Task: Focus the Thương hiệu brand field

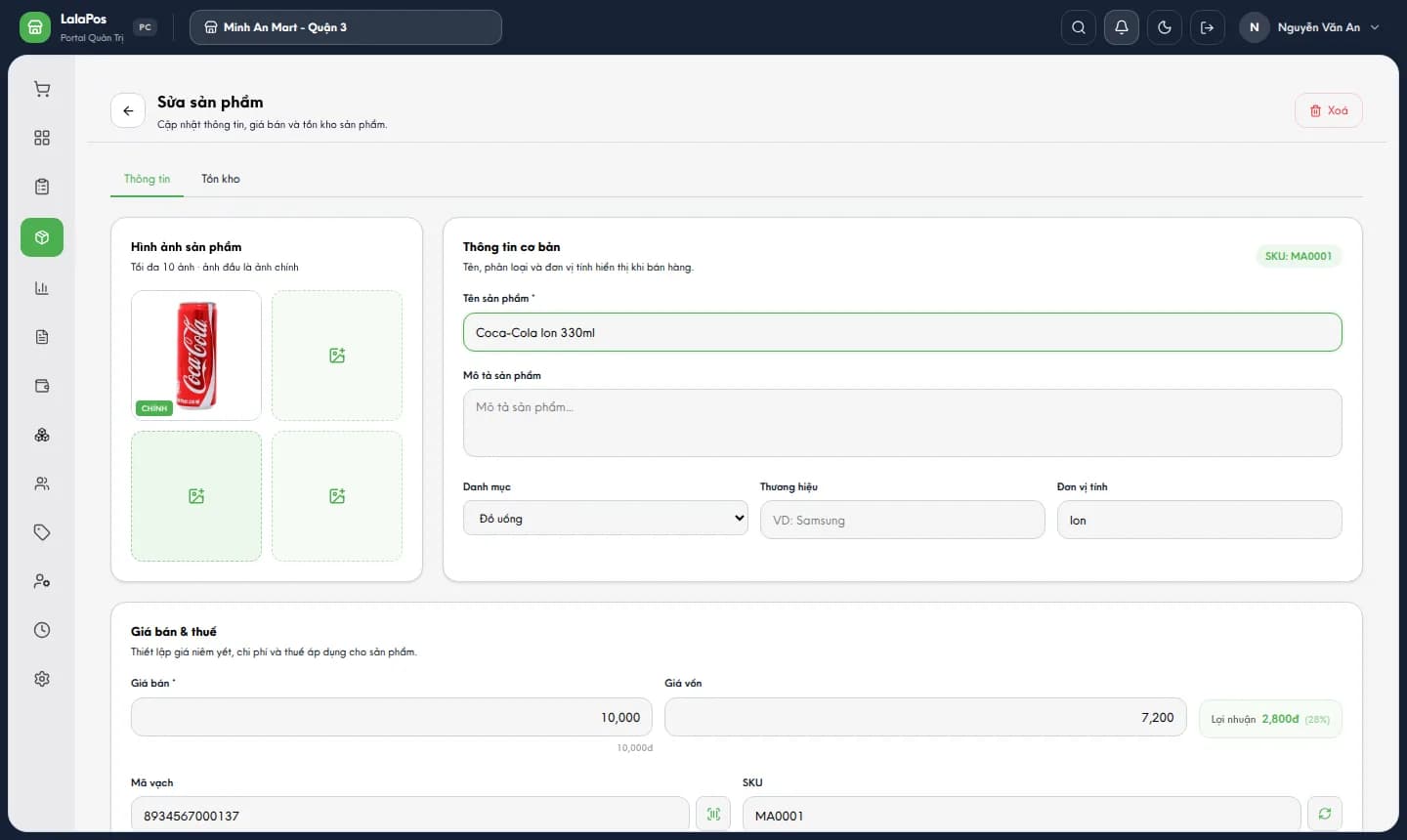Action: [903, 520]
